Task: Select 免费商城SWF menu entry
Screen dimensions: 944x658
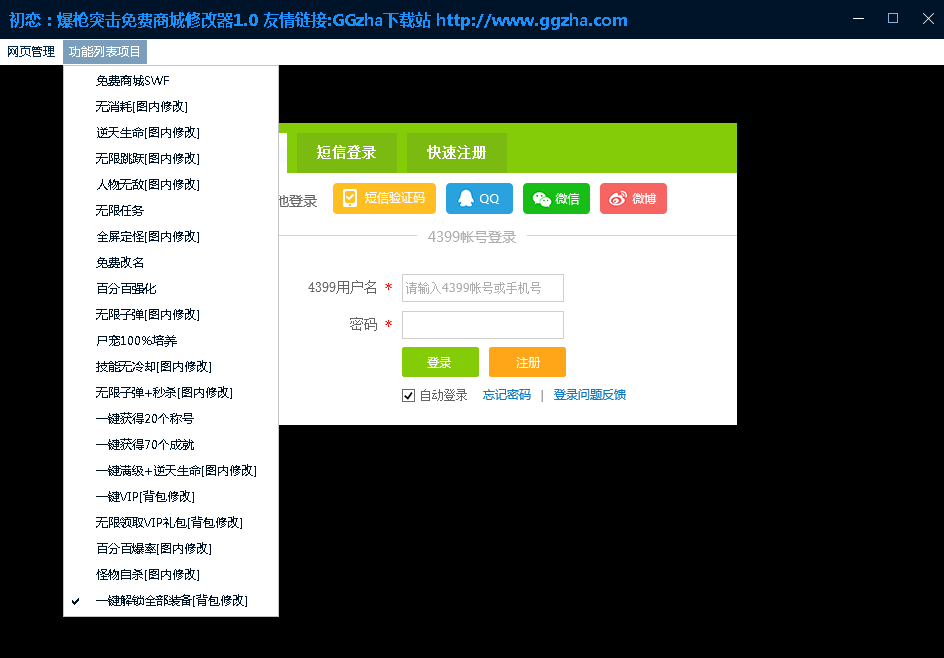Action: [x=171, y=81]
